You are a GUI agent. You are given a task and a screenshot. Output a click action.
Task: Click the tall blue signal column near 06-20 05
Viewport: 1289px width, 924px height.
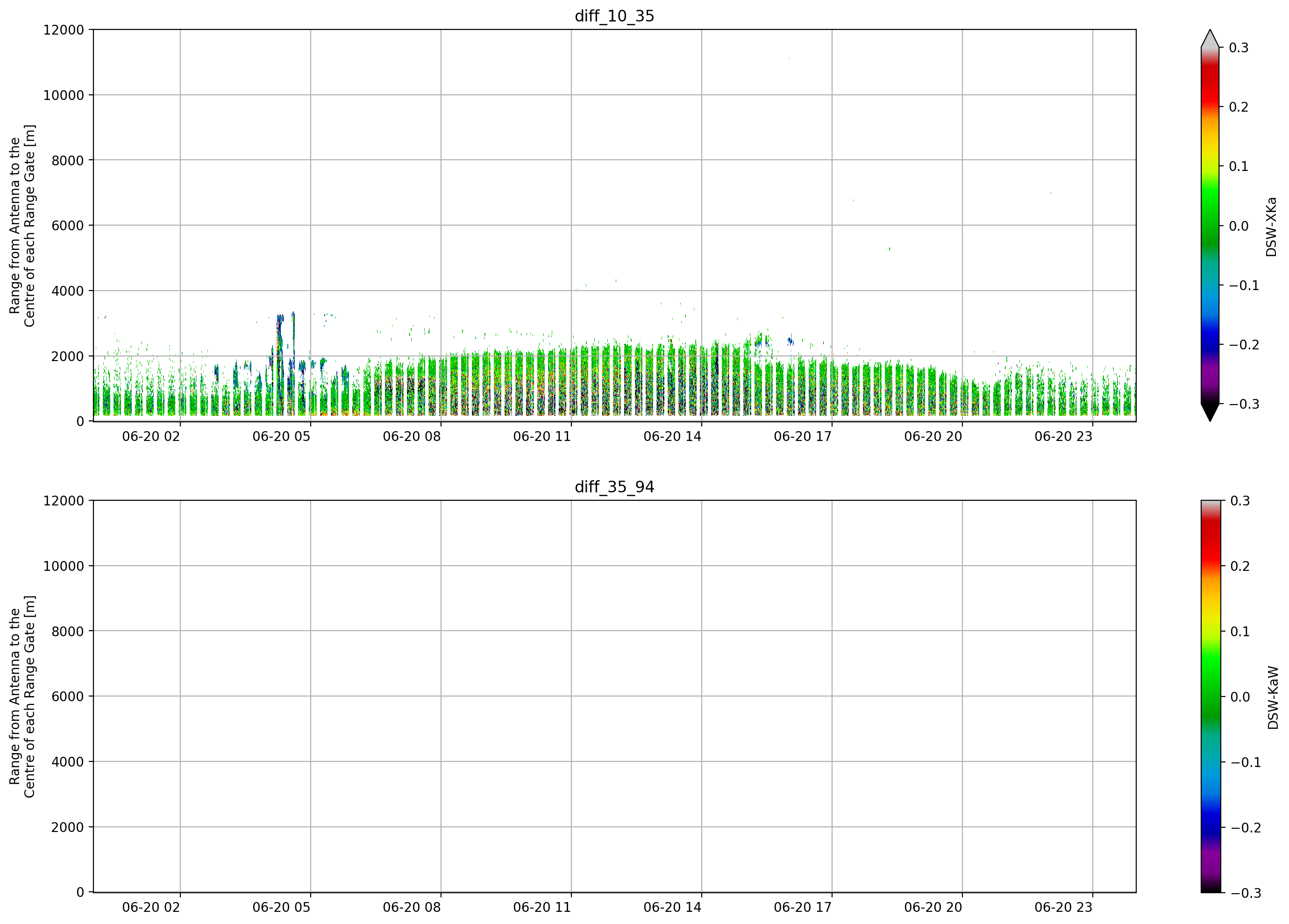pos(280,364)
